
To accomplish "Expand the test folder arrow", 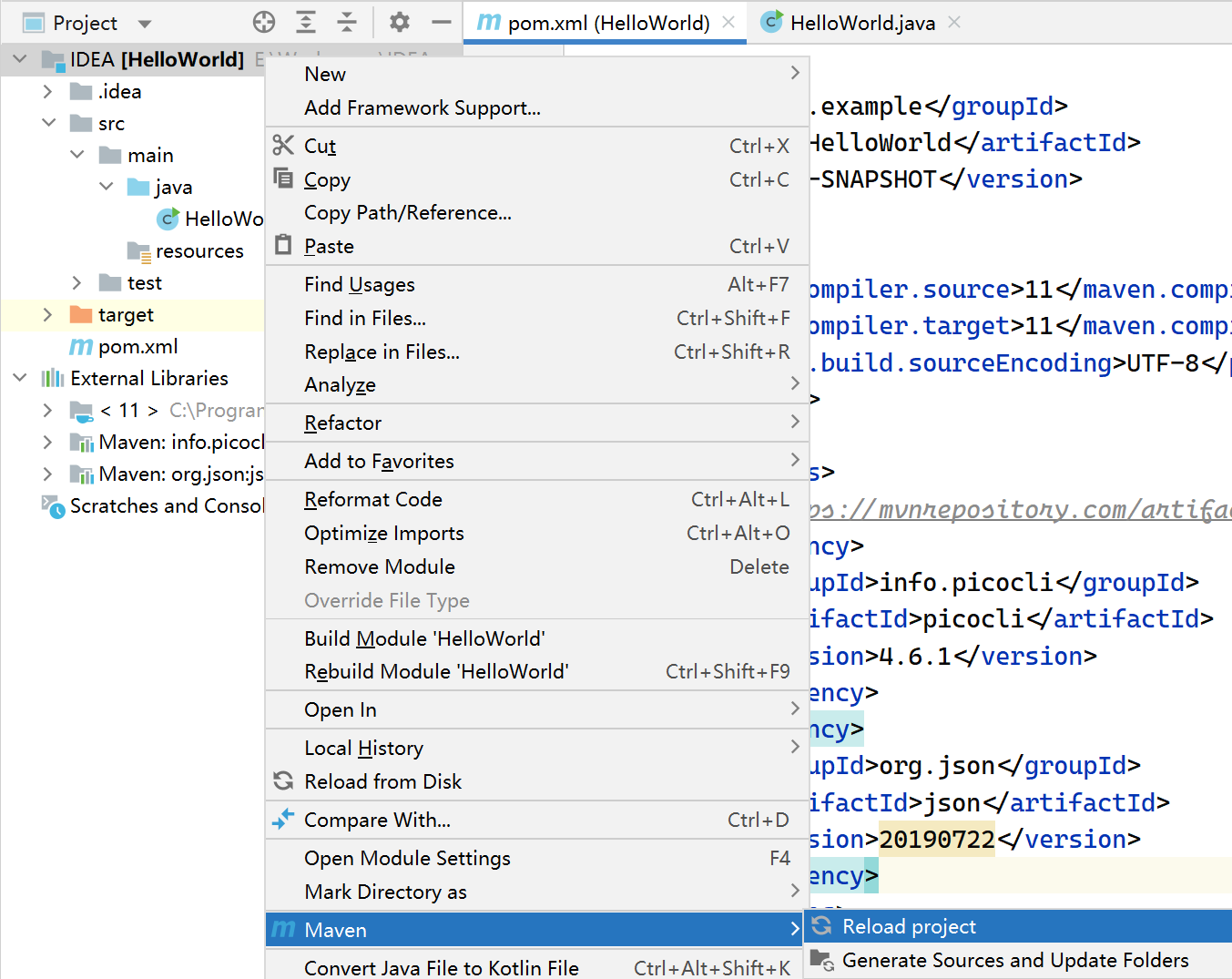I will click(x=77, y=282).
